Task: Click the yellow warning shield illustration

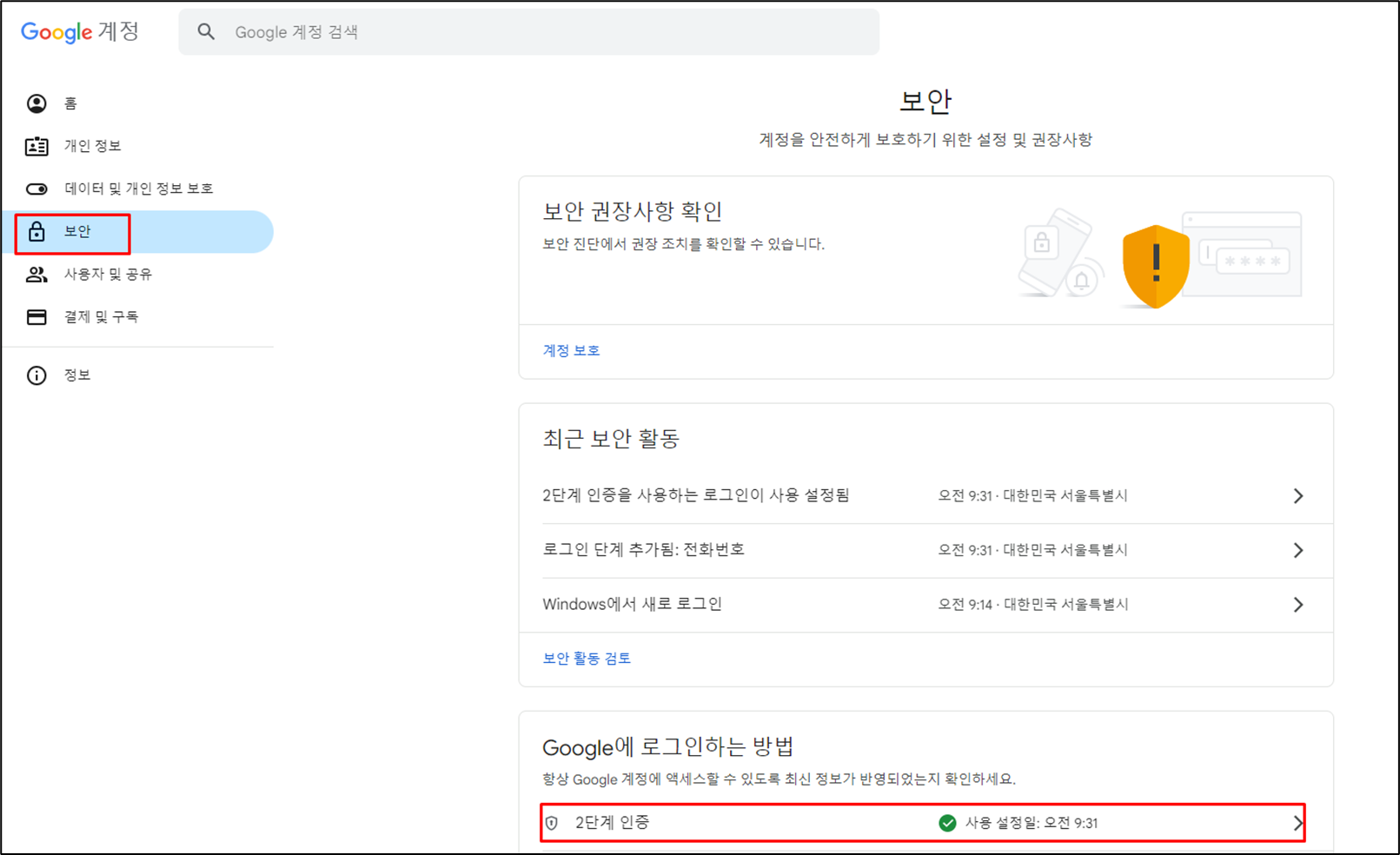Action: click(x=1156, y=267)
